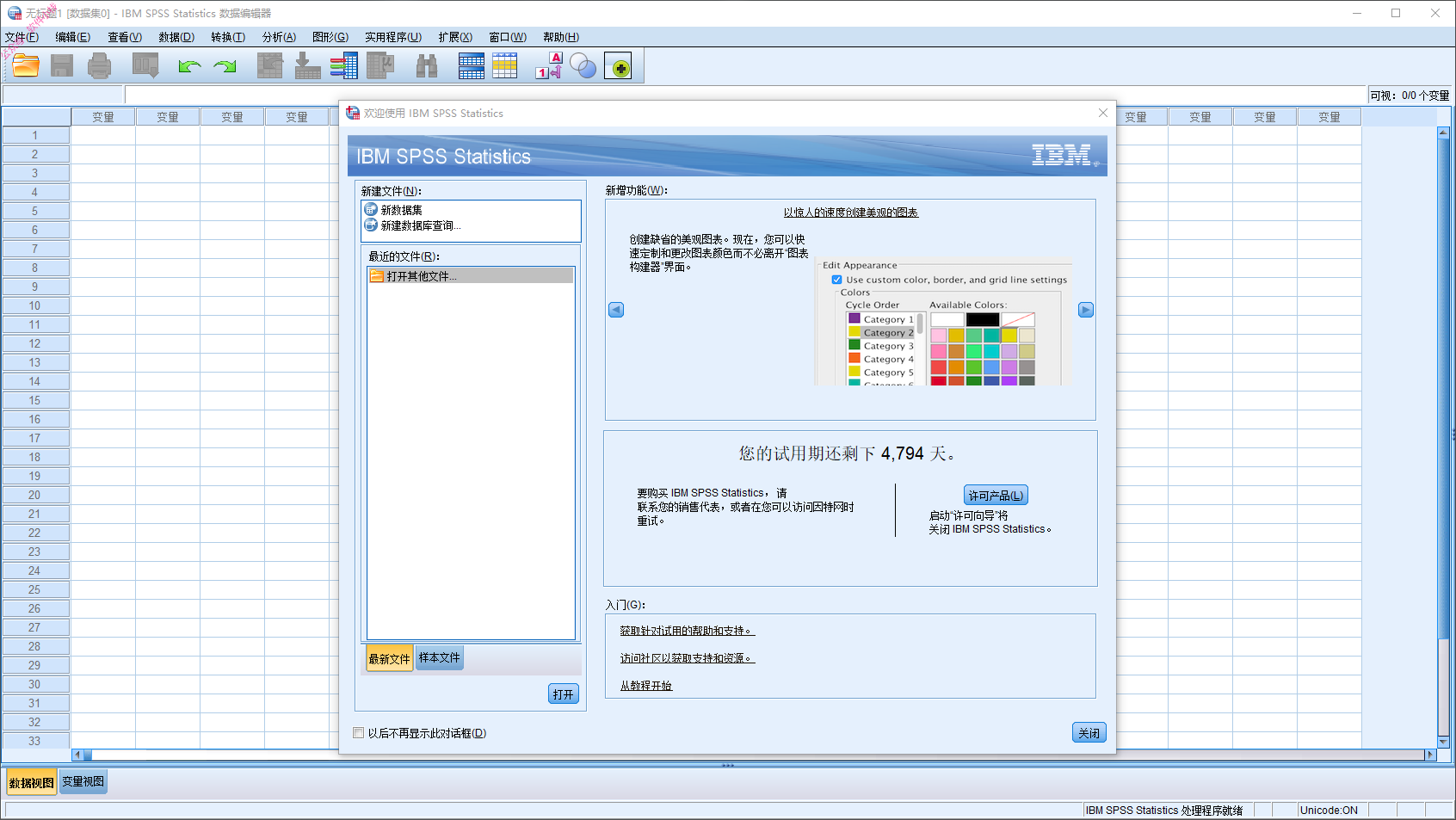Open the 编辑(E) menu

(72, 37)
